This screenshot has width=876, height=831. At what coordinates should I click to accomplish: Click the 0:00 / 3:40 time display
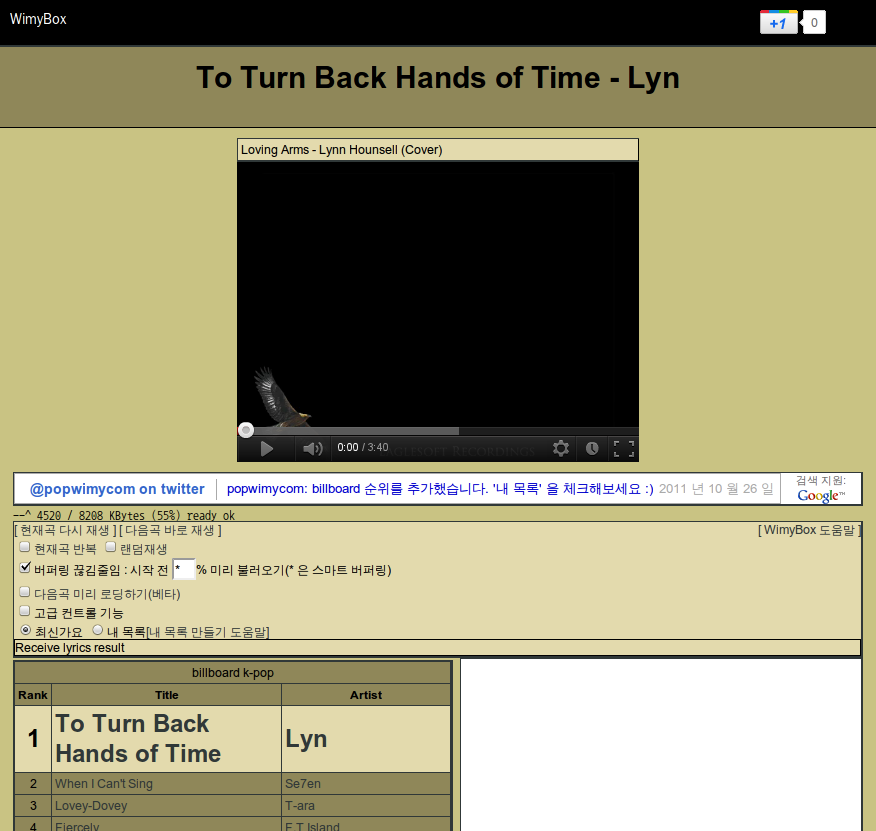[363, 448]
